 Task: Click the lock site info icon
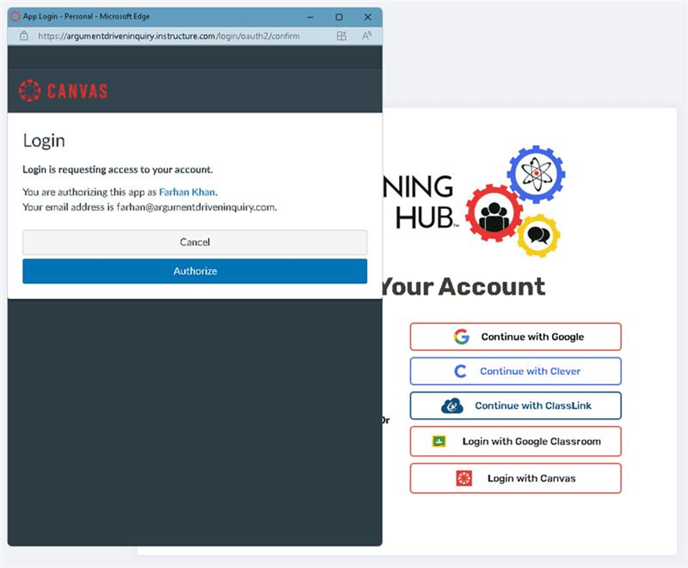click(x=24, y=36)
